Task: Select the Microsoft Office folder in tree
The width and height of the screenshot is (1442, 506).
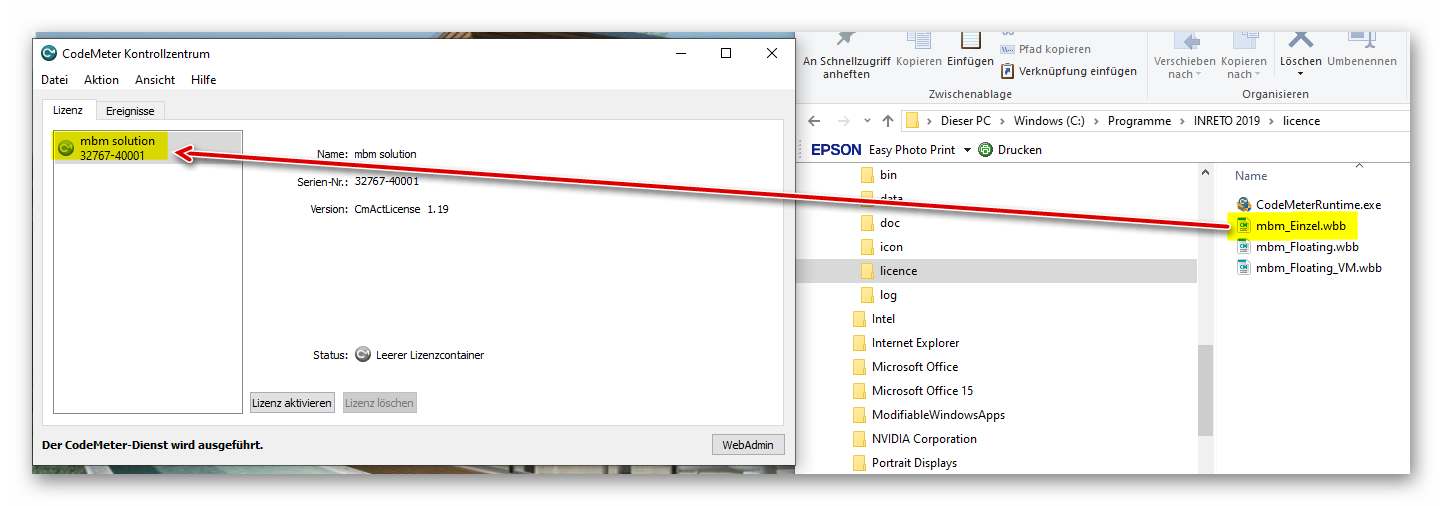Action: click(914, 367)
